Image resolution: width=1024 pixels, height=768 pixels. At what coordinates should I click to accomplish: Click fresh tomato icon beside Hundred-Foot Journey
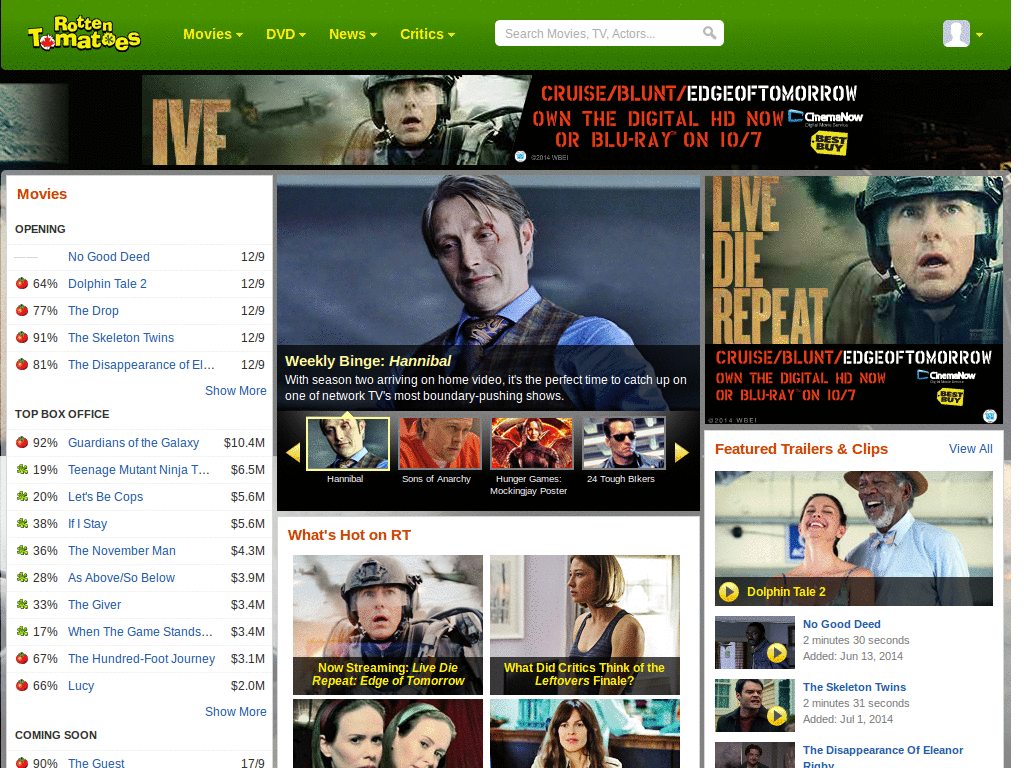pyautogui.click(x=22, y=658)
